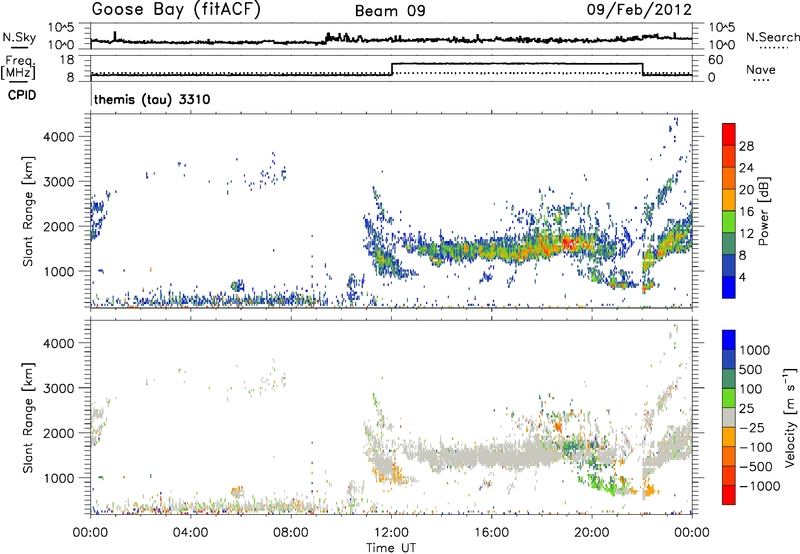800x554 pixels.
Task: Click the '25' label on the velocity colorbar
Action: 746,408
